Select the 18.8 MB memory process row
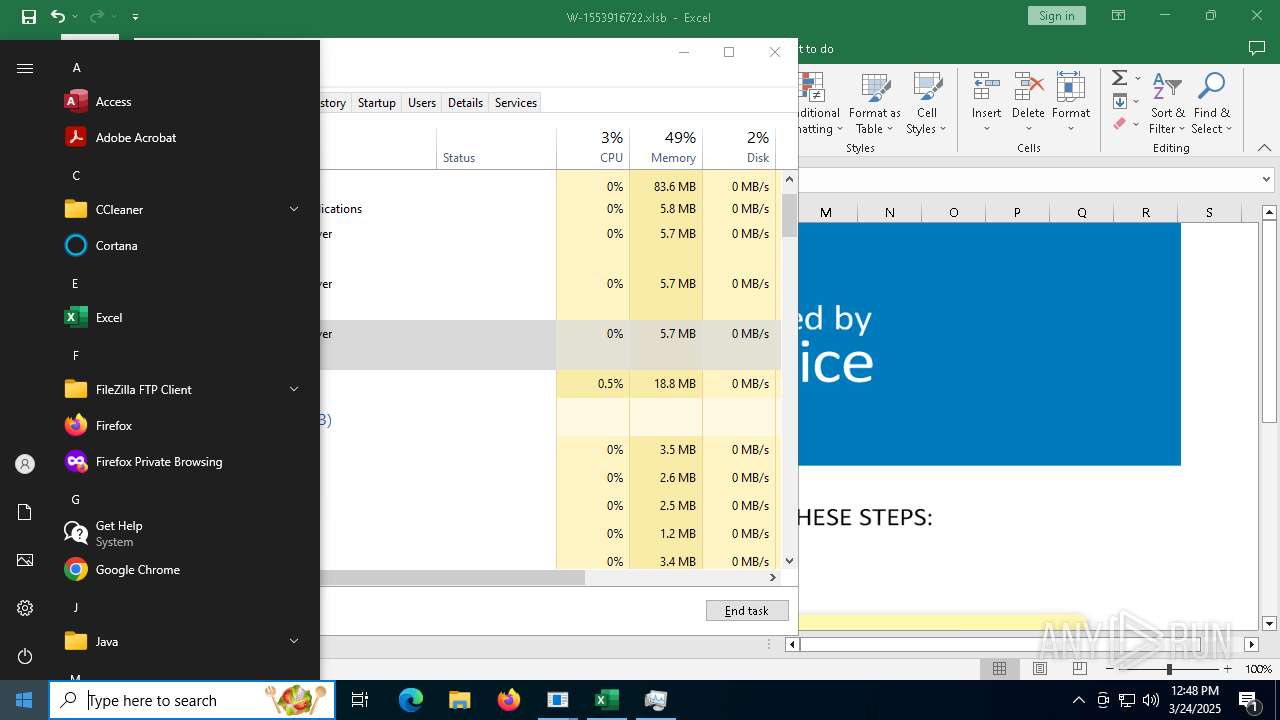1280x720 pixels. pyautogui.click(x=550, y=384)
